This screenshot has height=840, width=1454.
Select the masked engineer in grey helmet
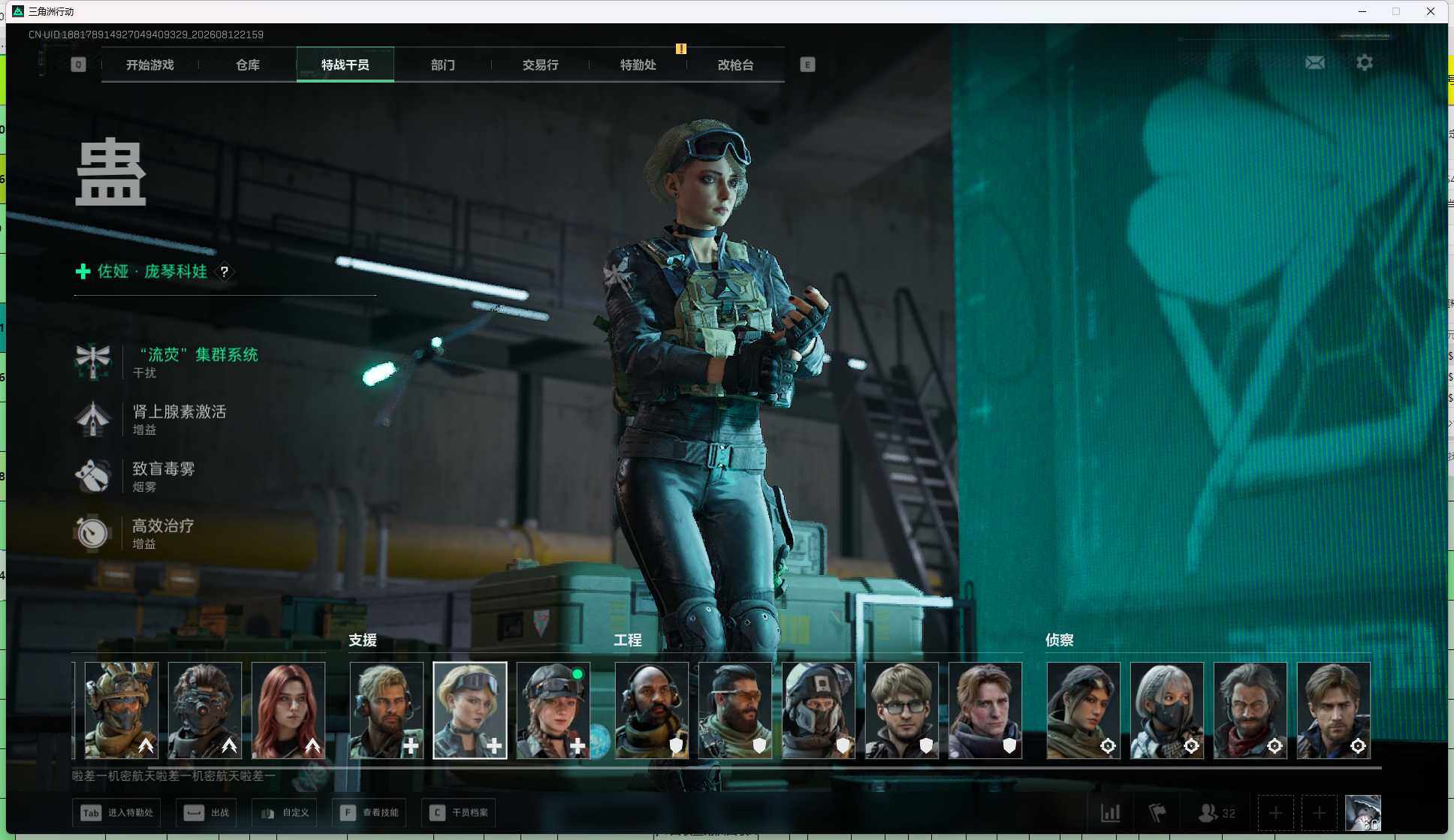[819, 710]
